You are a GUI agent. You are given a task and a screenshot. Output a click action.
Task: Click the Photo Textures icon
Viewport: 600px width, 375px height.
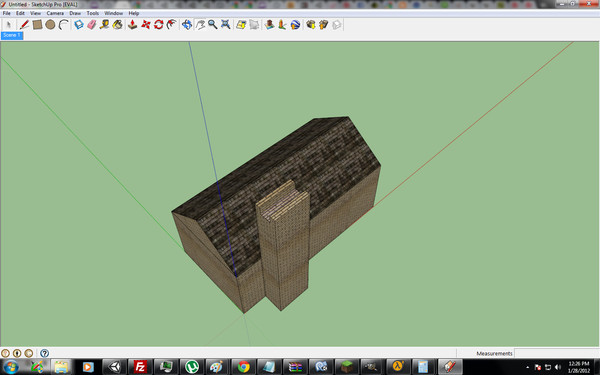click(282, 25)
